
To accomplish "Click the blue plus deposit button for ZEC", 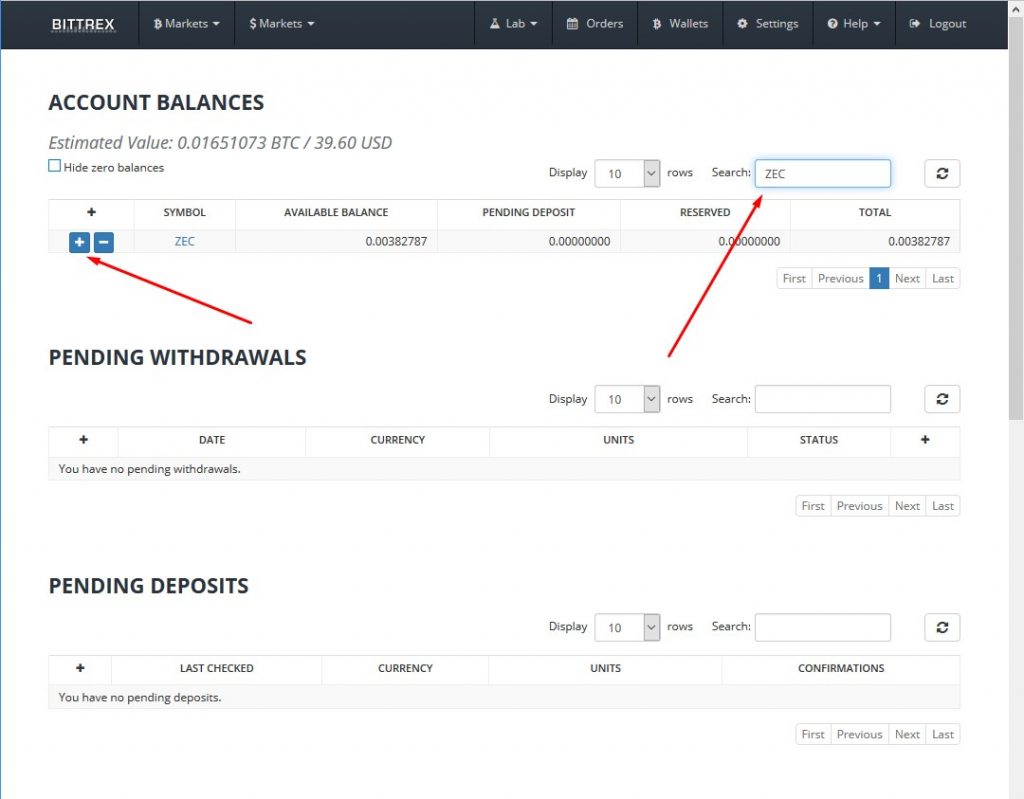I will tap(79, 242).
